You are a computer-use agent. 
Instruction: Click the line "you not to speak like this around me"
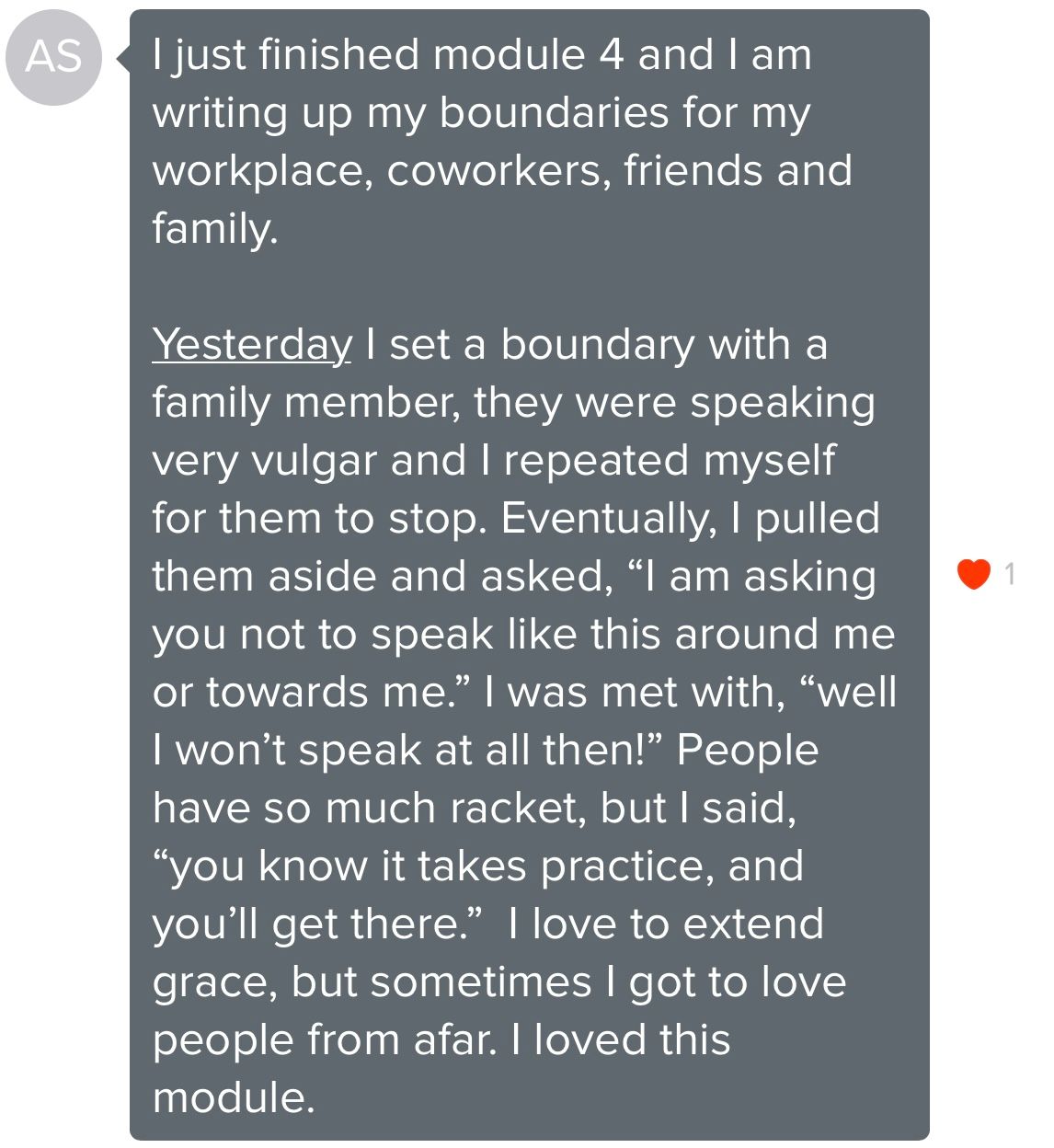523,635
